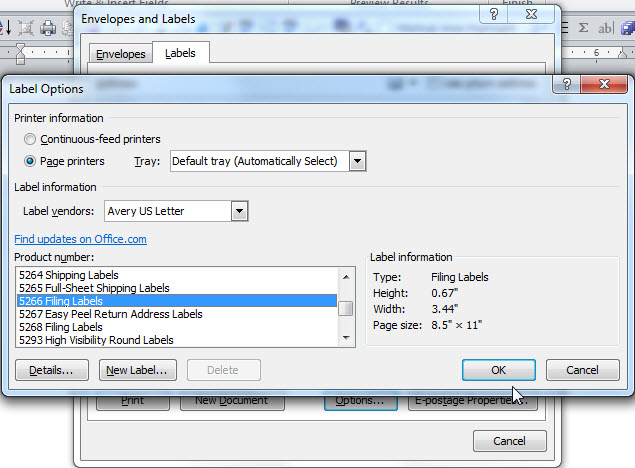Viewport: 635px width, 468px height.
Task: Click product list scroll down arrow
Action: [x=346, y=338]
